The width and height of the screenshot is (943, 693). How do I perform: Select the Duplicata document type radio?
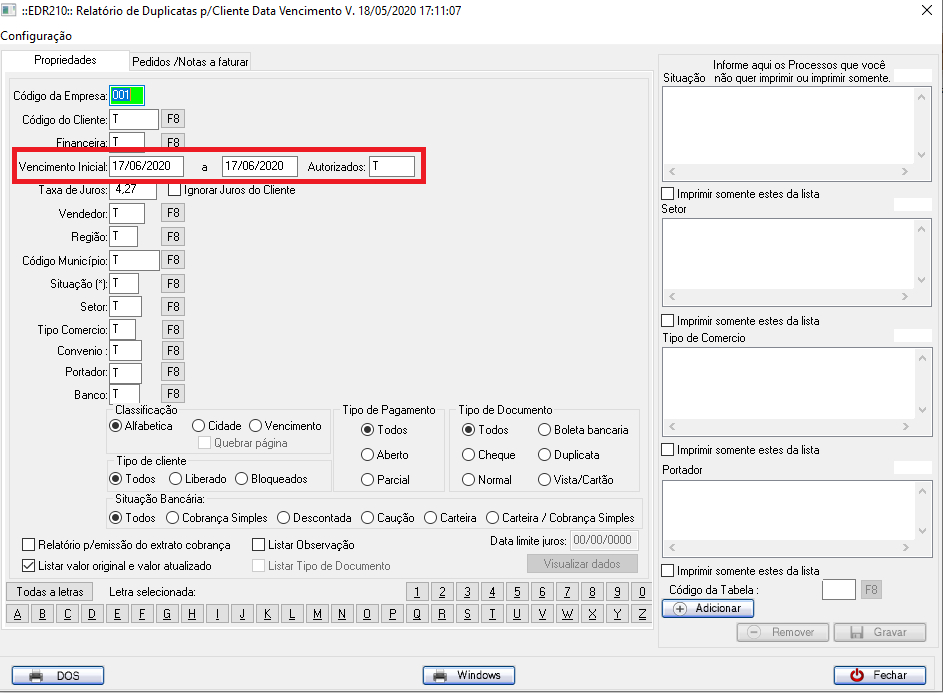[x=545, y=455]
